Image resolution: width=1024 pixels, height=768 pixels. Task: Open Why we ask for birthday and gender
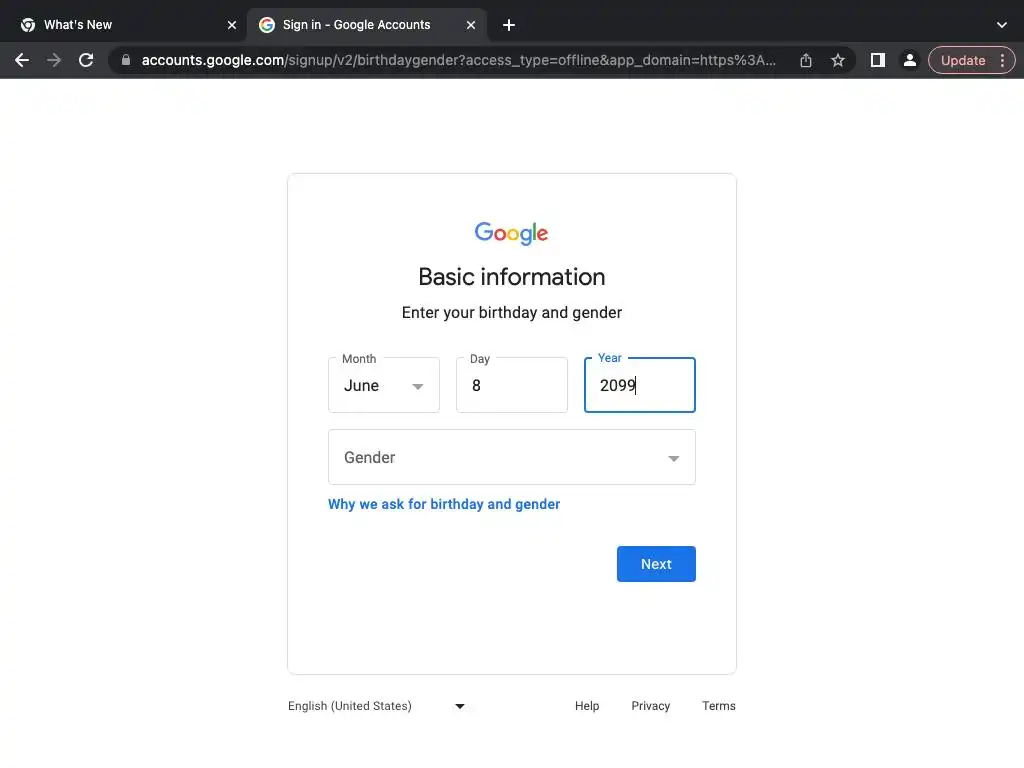tap(444, 504)
